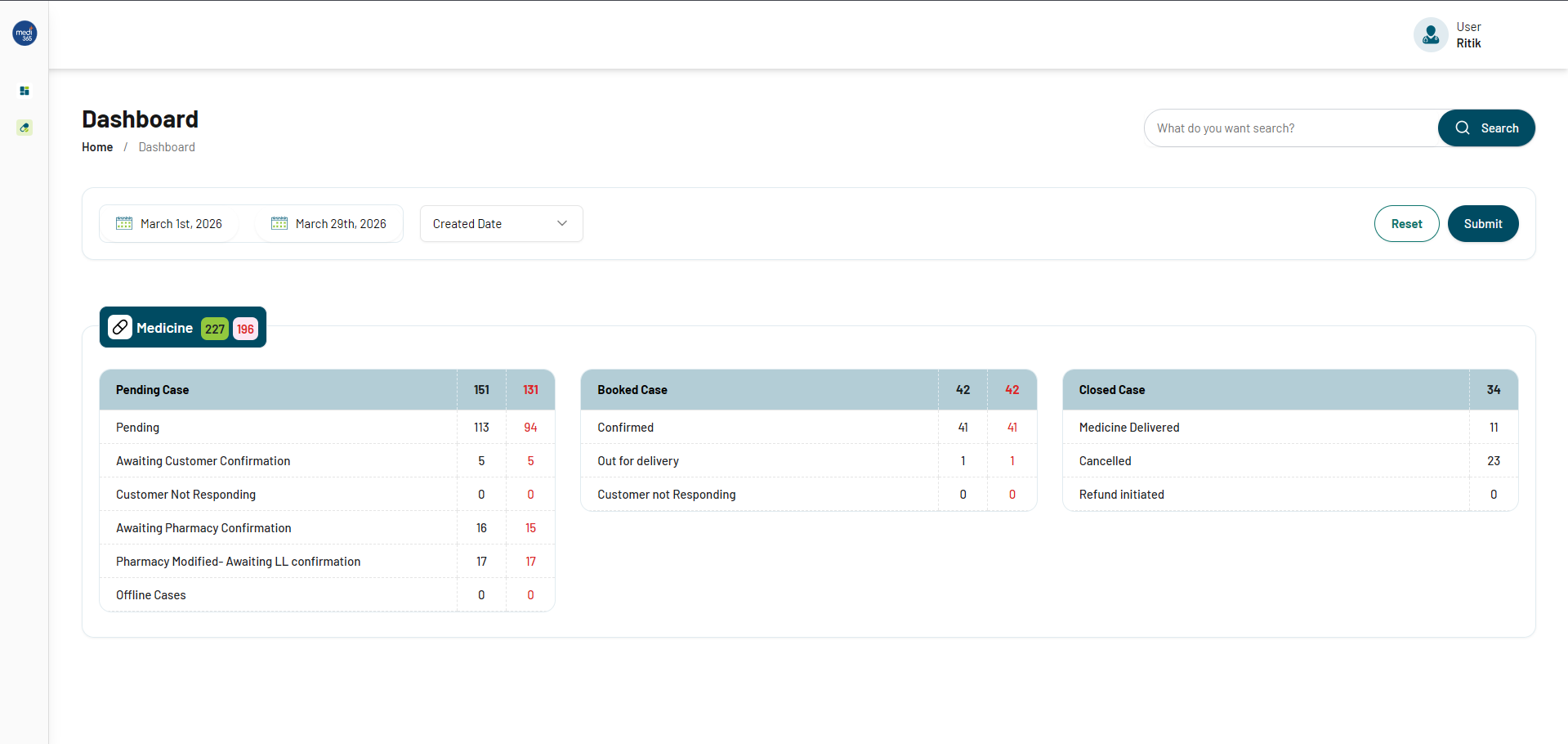
Task: Click the calendar icon beside March 29th, 2026
Action: 279,223
